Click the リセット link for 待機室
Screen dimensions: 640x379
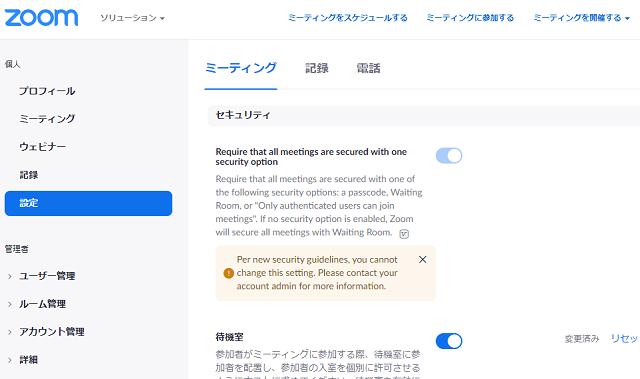625,339
